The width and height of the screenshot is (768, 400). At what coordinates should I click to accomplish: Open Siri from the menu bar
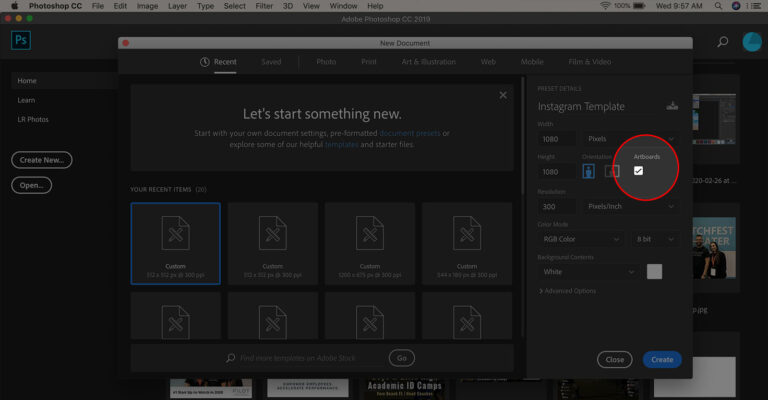736,6
